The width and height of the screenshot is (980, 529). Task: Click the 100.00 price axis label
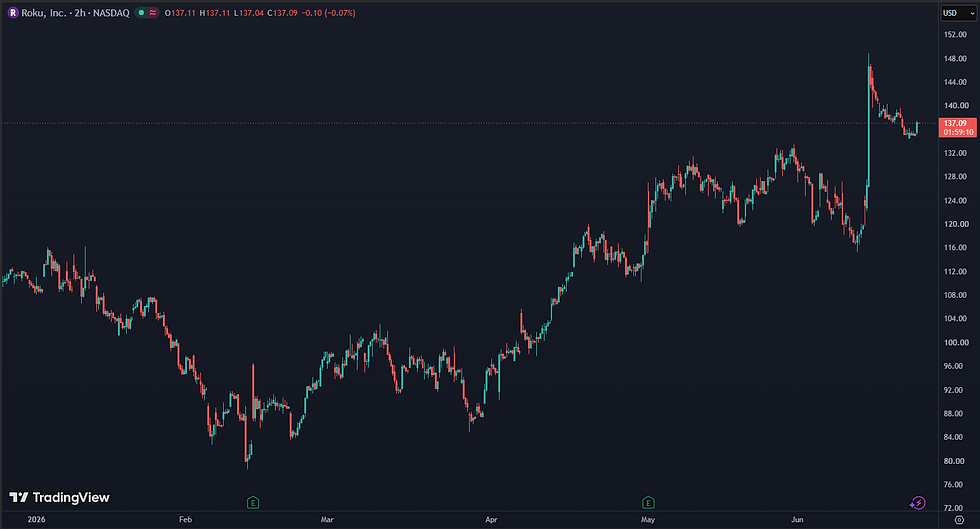956,342
